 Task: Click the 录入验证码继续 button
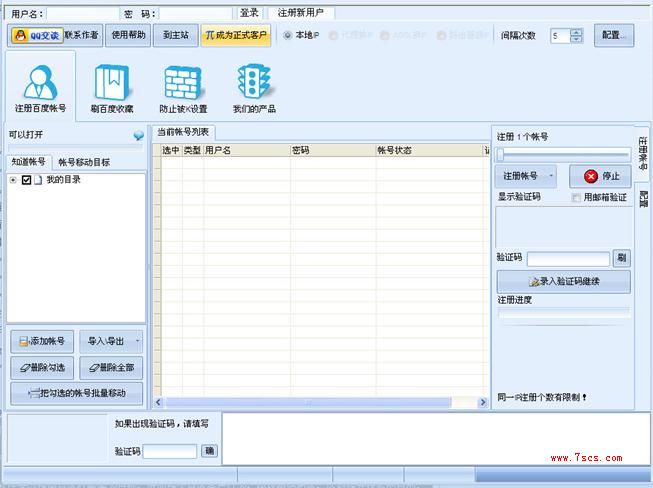pyautogui.click(x=563, y=282)
